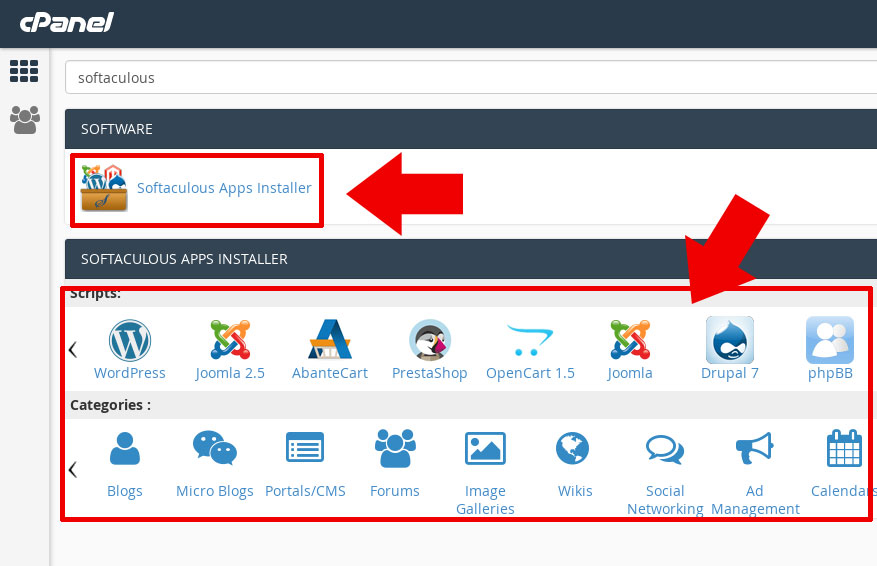Click the cPanel logo

(67, 22)
